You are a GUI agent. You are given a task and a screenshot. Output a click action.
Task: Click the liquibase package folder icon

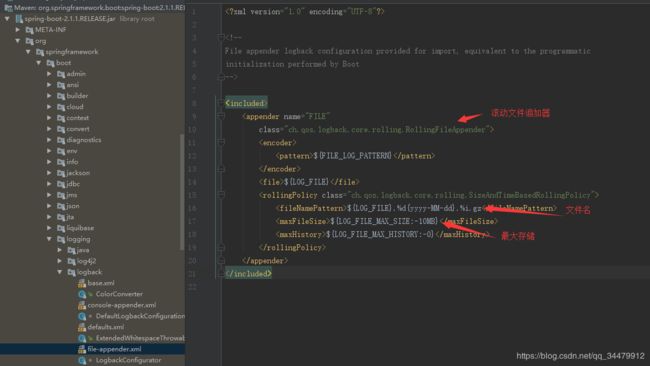(61, 228)
